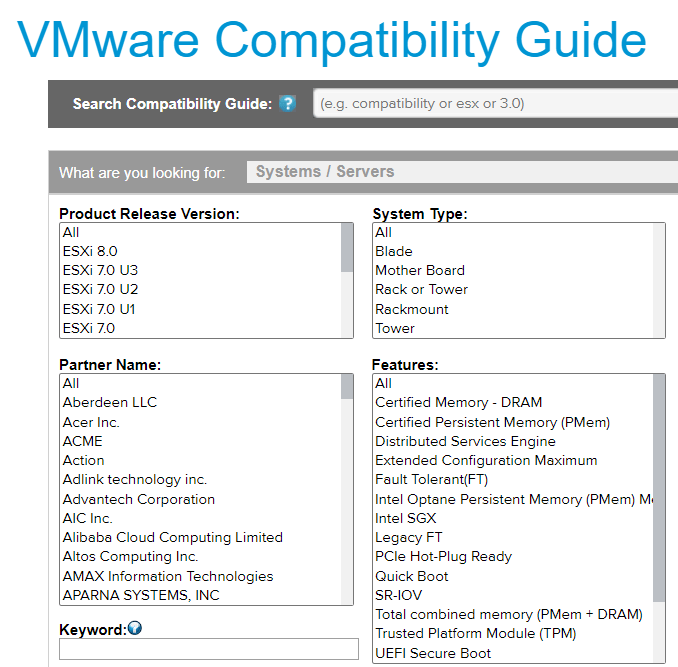The image size is (678, 667).
Task: Select All in System Type list
Action: pos(513,232)
